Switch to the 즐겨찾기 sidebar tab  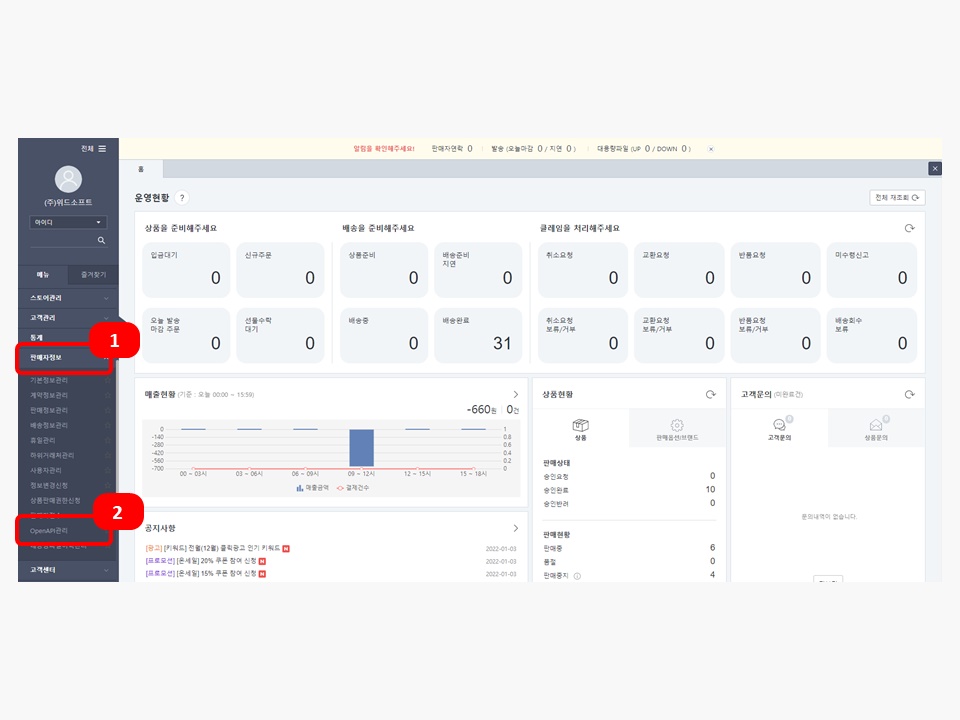pos(92,274)
